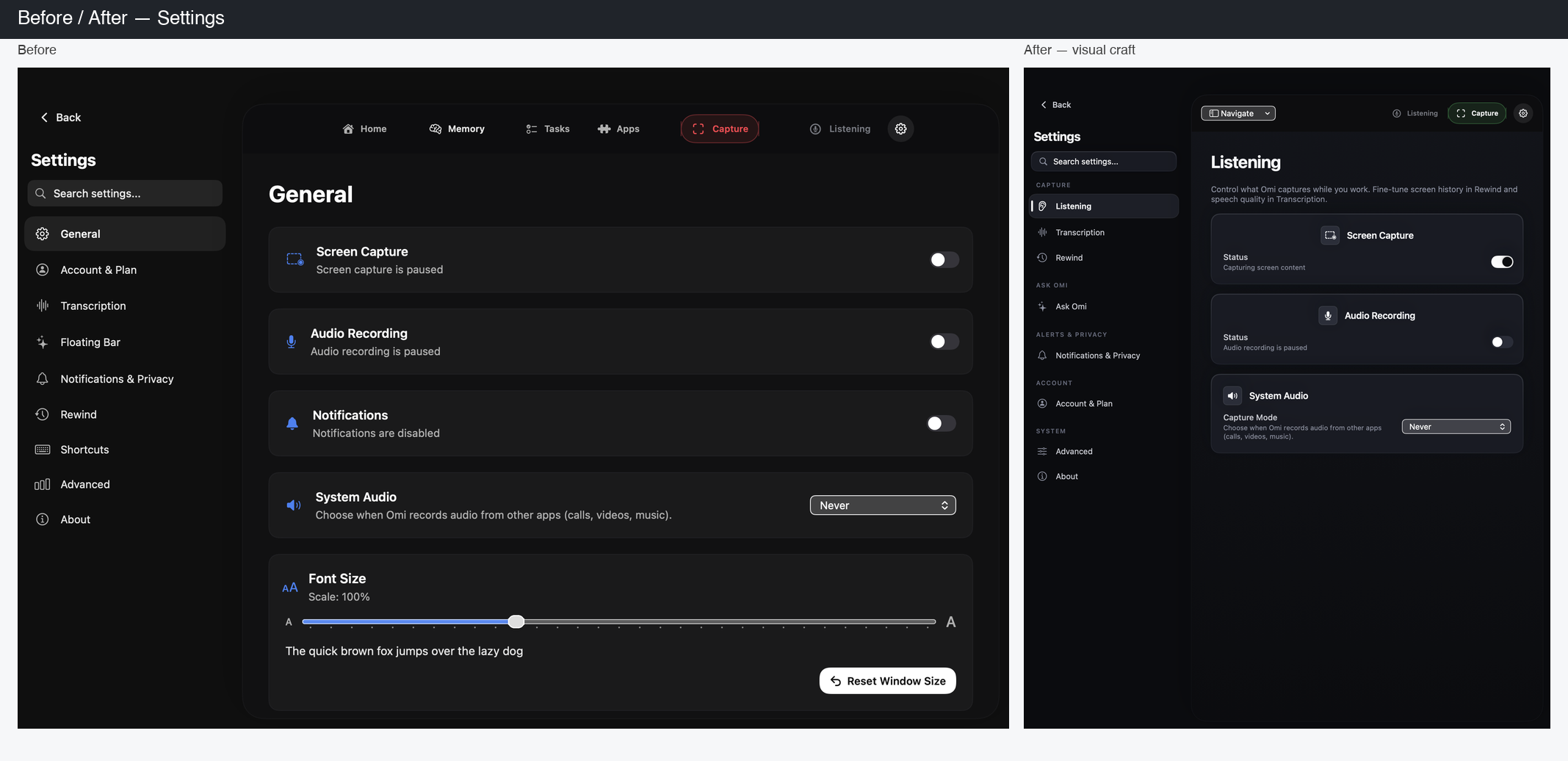This screenshot has height=761, width=1568.
Task: Click Listening ear icon in After sidebar
Action: pyautogui.click(x=1042, y=206)
